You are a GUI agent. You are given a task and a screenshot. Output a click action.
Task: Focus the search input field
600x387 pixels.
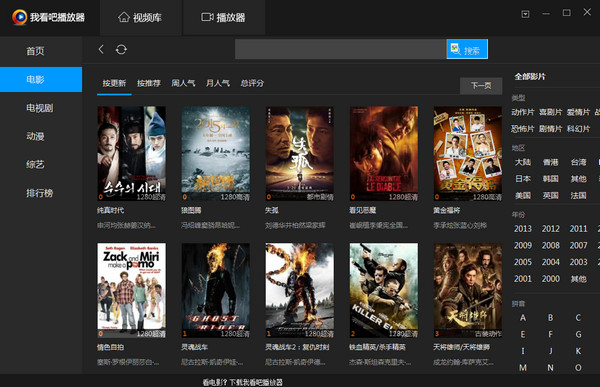click(x=341, y=49)
